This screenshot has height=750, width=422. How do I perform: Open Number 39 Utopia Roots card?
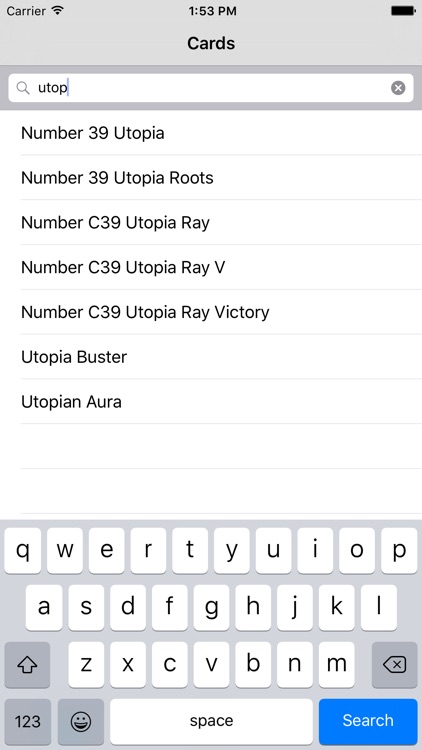coord(211,178)
